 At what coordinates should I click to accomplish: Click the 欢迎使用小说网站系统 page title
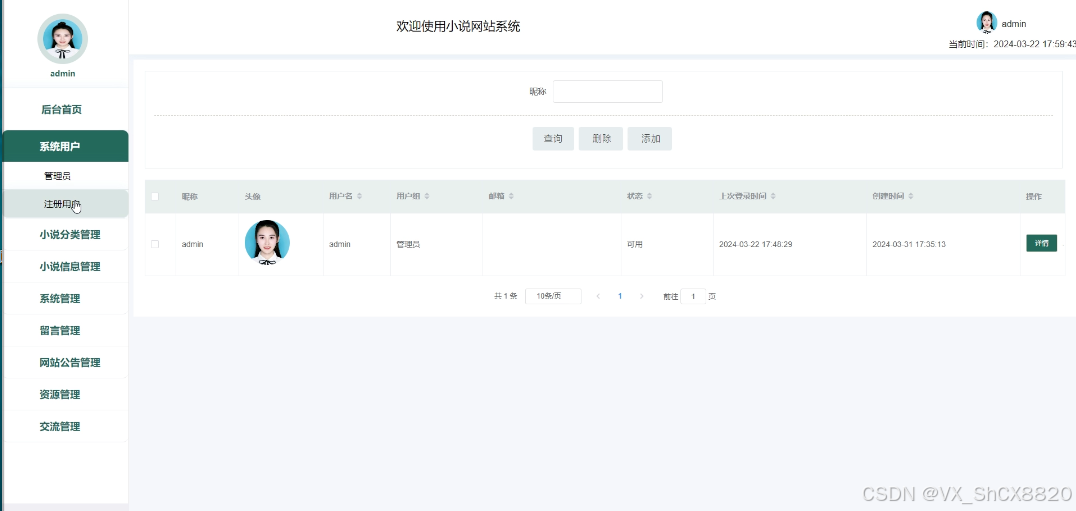[x=458, y=27]
